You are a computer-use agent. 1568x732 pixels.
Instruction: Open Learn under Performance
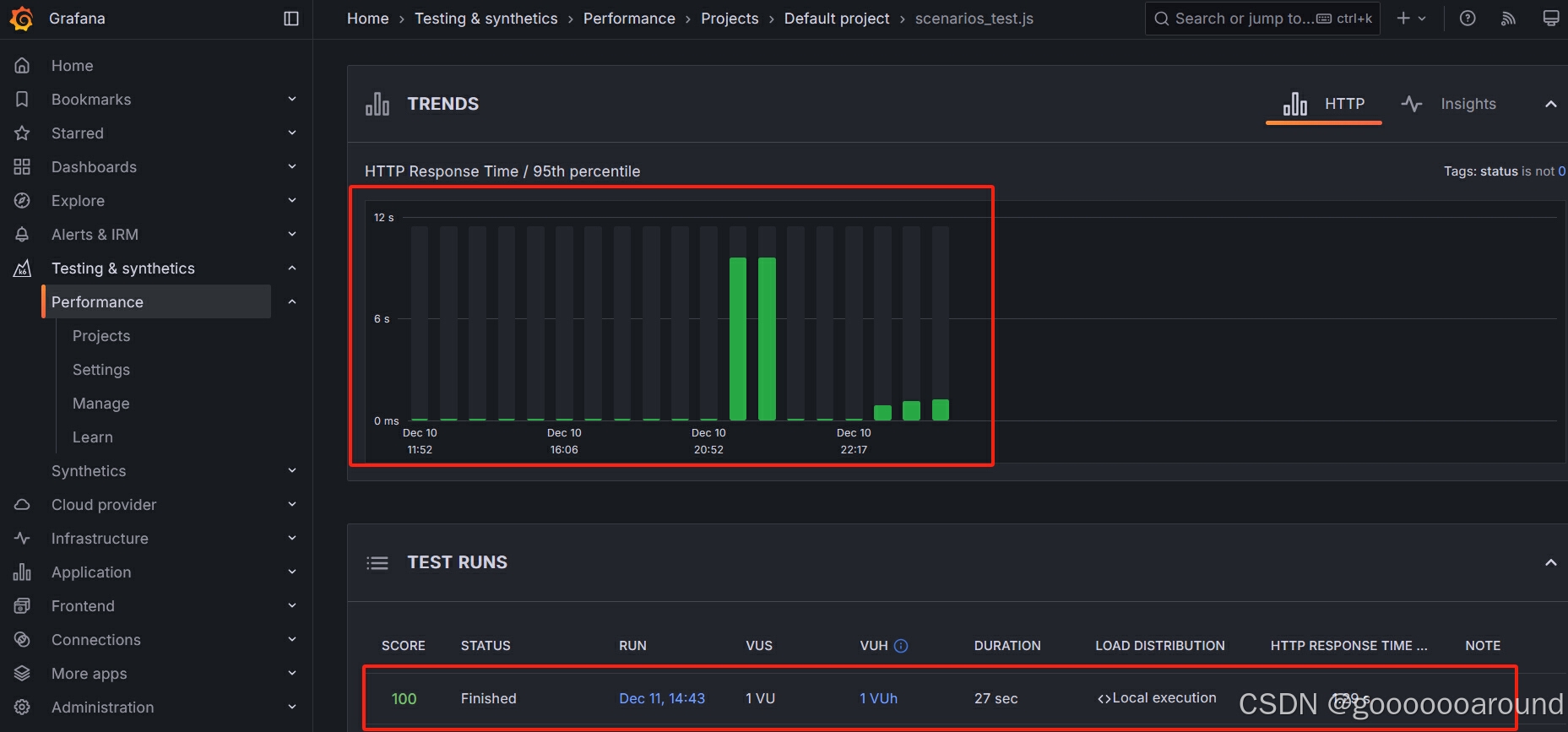(x=93, y=436)
